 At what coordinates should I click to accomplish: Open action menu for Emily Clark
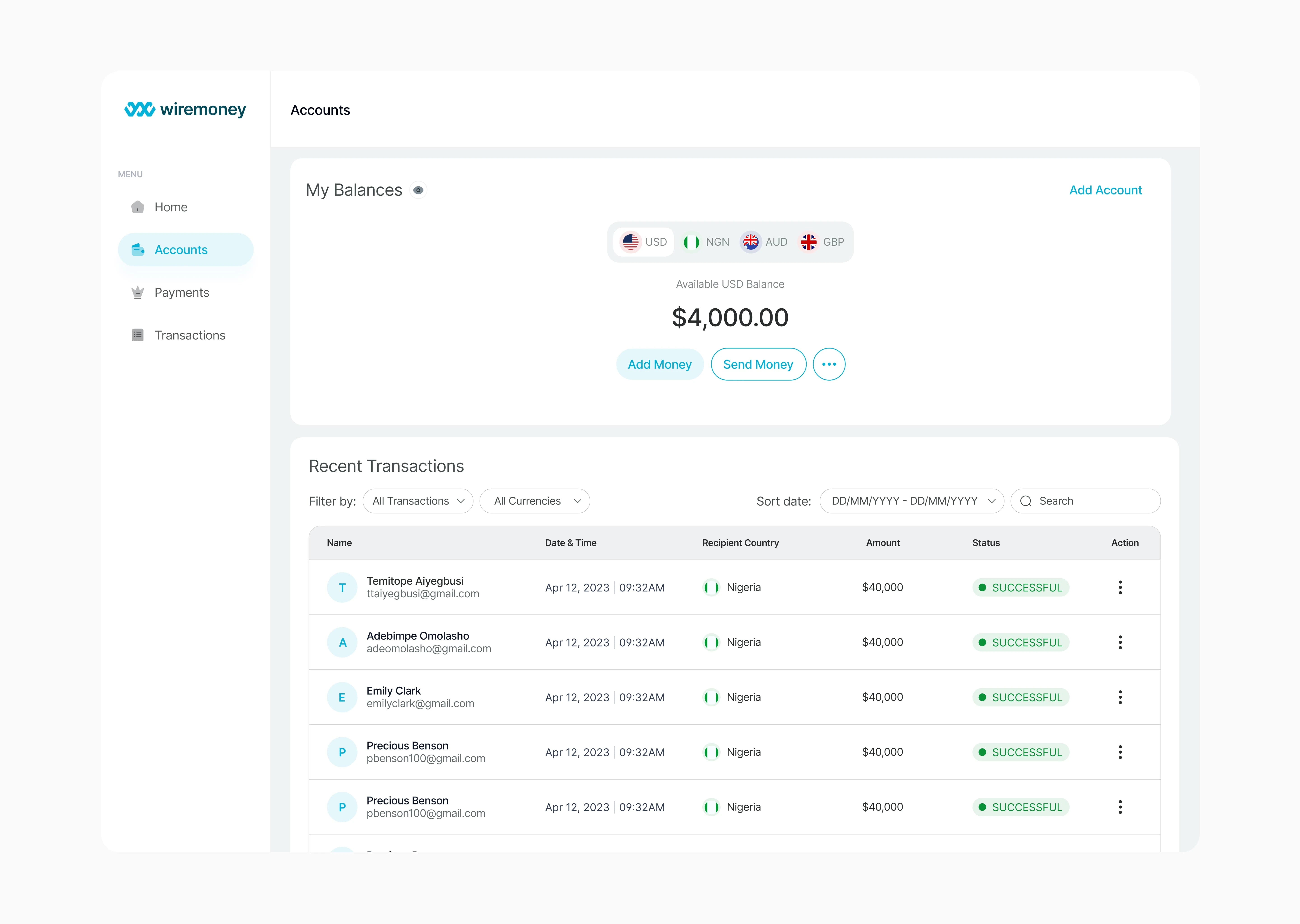click(1120, 697)
